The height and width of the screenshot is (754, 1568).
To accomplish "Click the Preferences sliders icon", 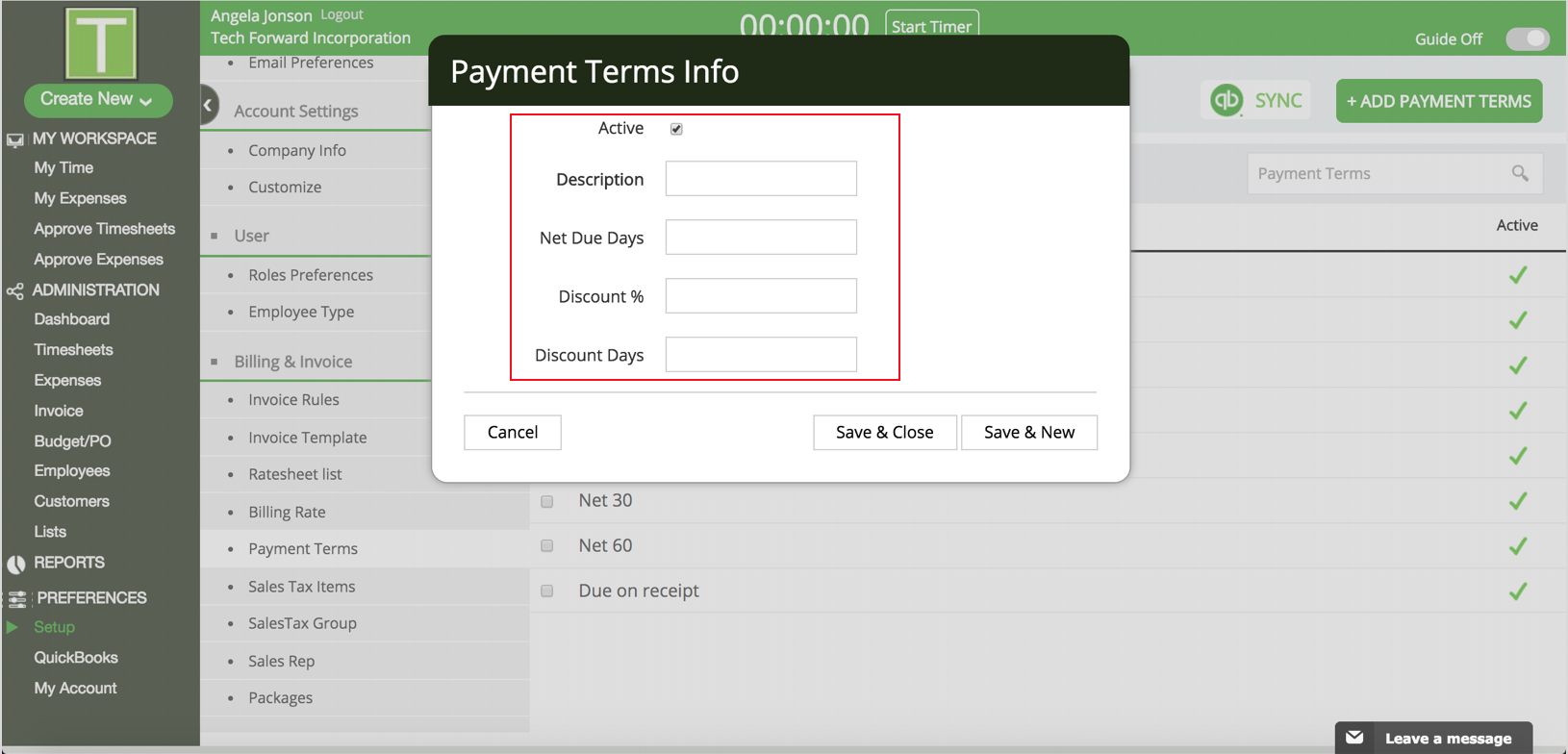I will (x=17, y=598).
